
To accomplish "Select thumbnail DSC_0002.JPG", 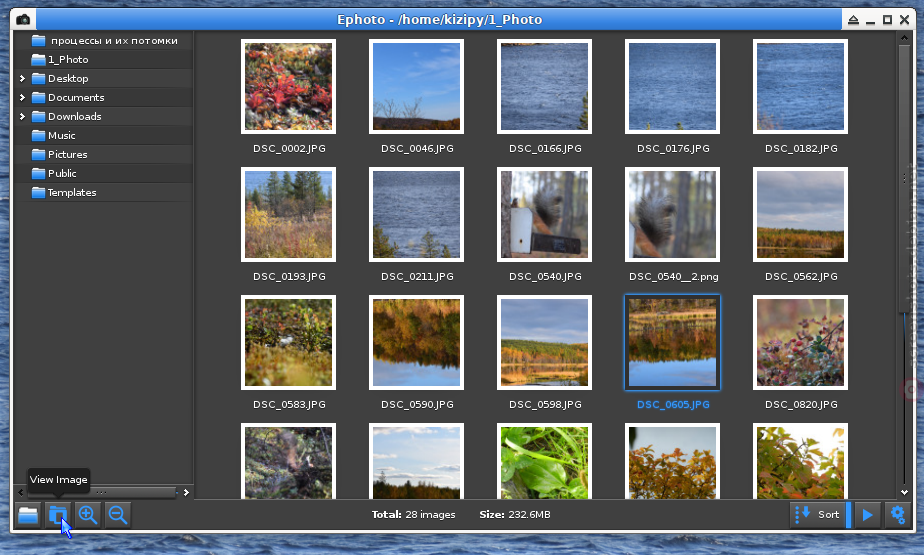I will (x=288, y=86).
